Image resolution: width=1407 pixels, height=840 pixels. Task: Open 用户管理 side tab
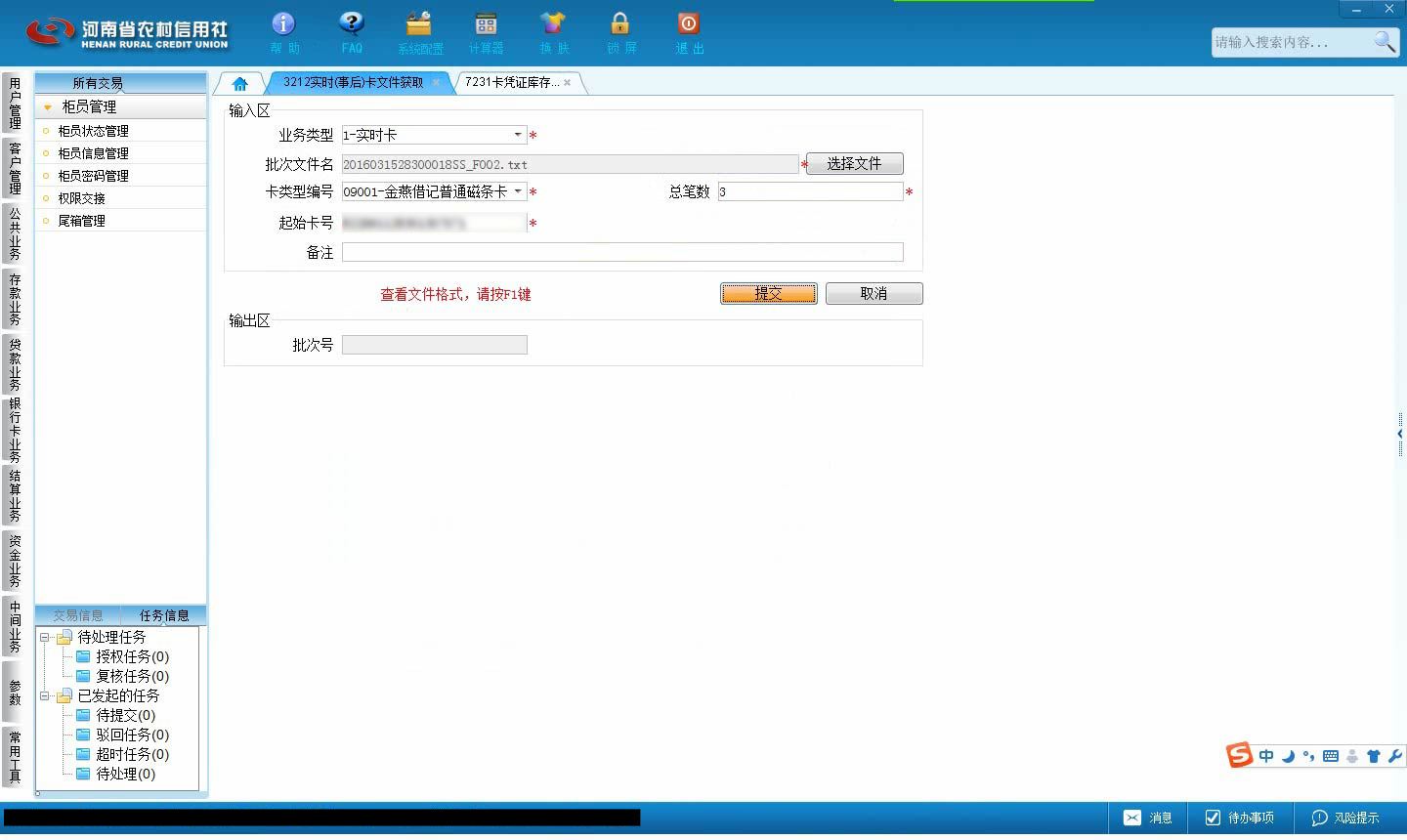14,104
